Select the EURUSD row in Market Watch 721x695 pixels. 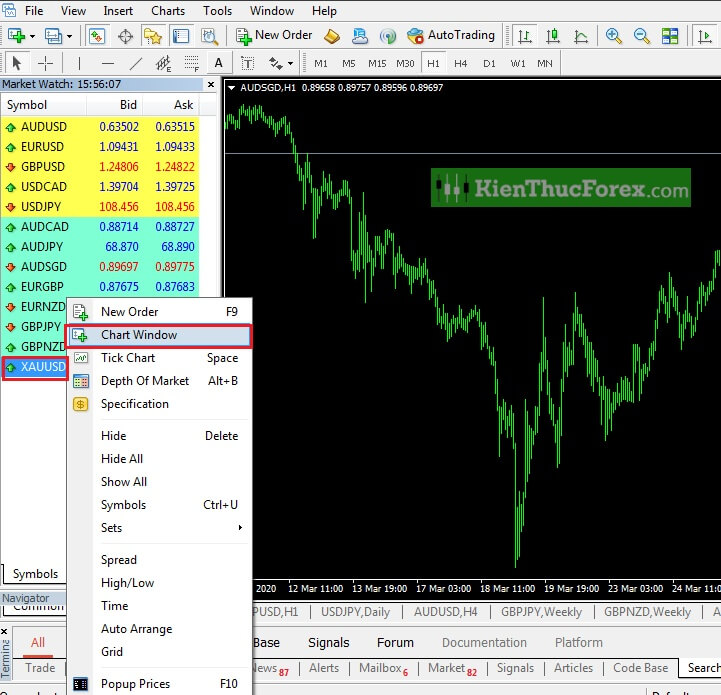pos(100,147)
